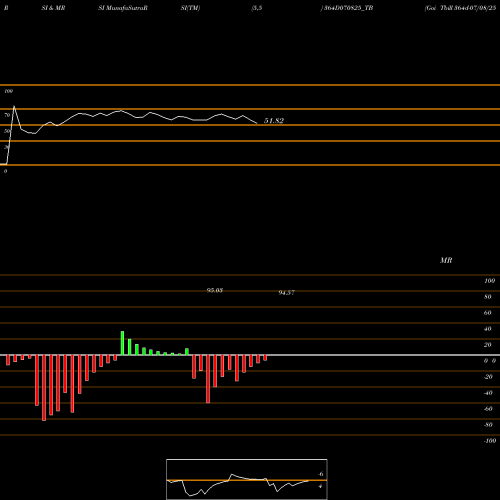Click the -40 label on MR axis
Image resolution: width=500 pixels, height=500 pixels.
488,393
